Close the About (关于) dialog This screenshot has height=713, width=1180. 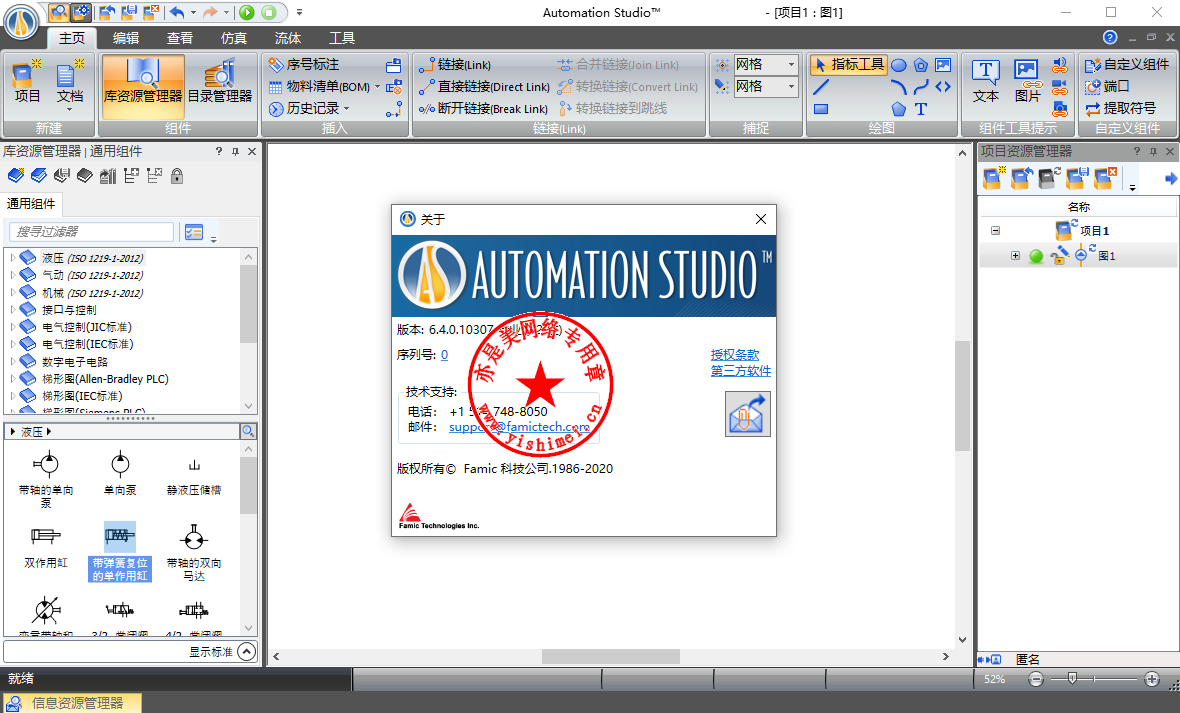pos(761,219)
